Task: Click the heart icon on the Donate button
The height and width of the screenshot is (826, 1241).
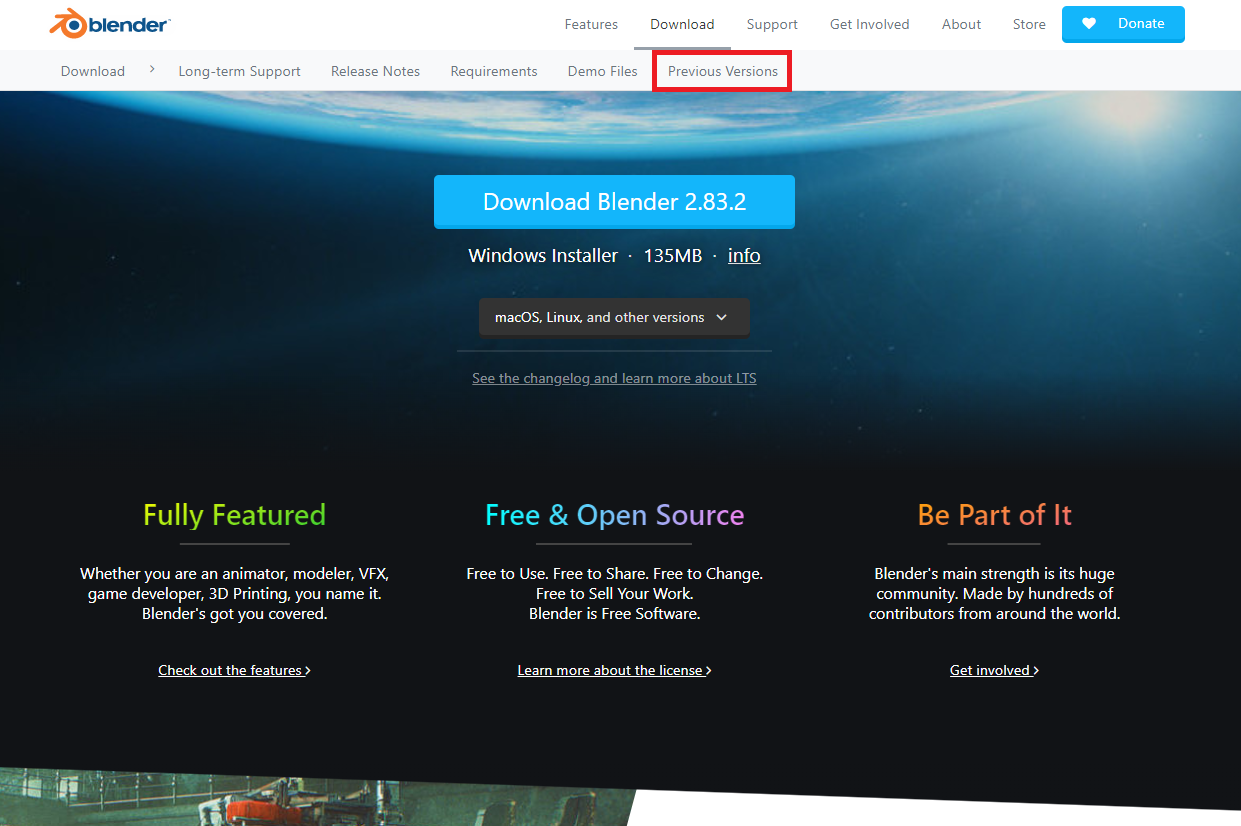Action: [x=1089, y=24]
